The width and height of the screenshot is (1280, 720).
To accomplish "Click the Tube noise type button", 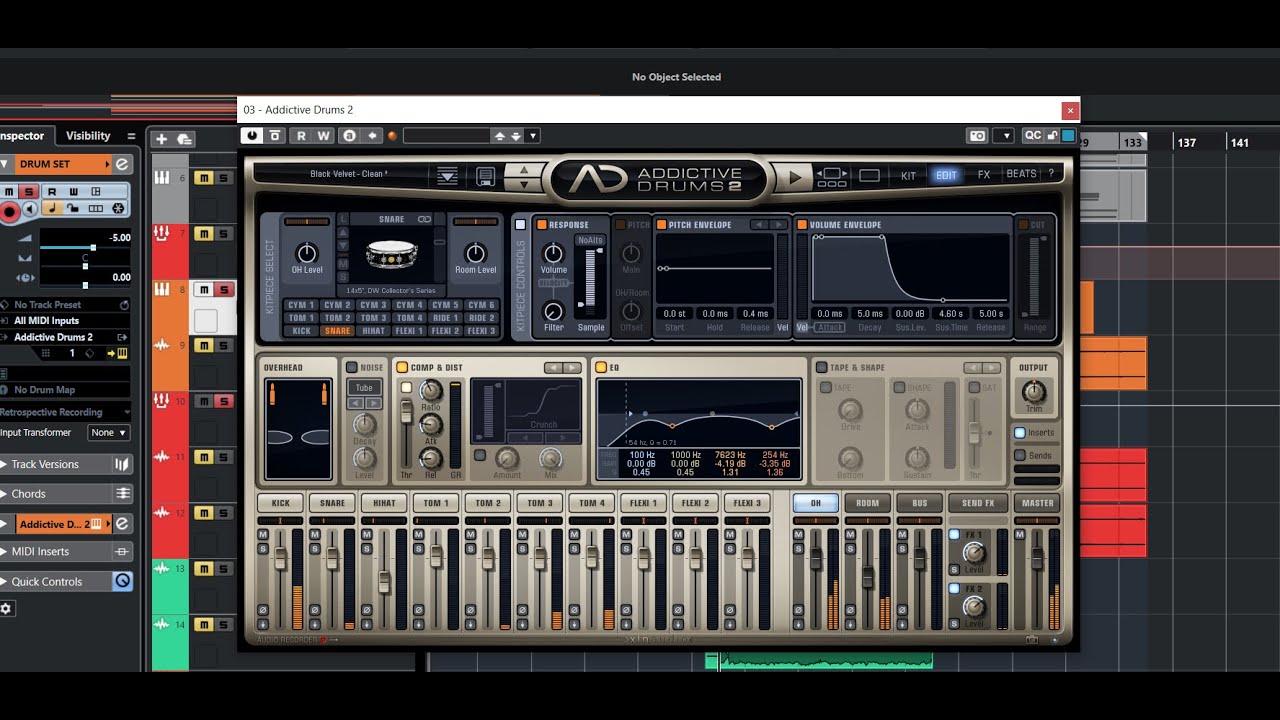I will 364,388.
